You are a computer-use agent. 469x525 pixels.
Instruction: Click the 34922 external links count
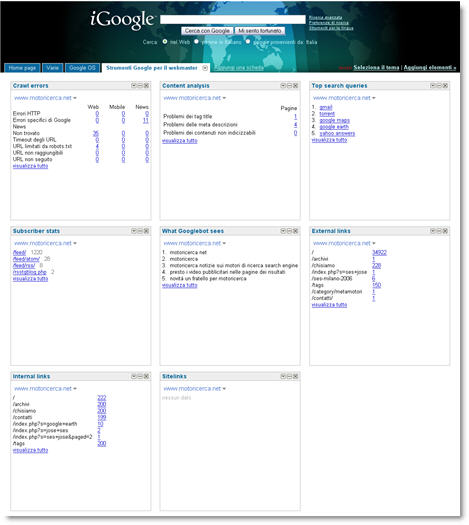tap(379, 252)
